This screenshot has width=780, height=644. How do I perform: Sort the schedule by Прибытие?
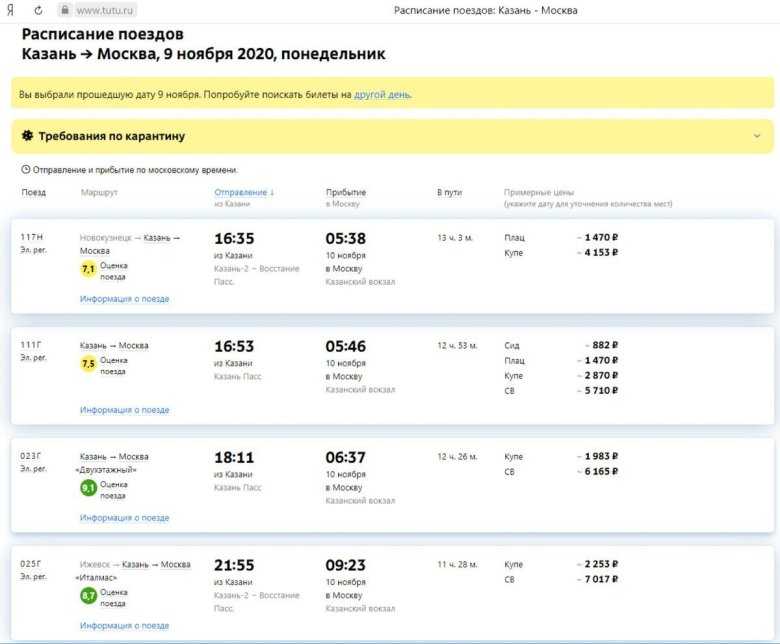click(x=346, y=192)
